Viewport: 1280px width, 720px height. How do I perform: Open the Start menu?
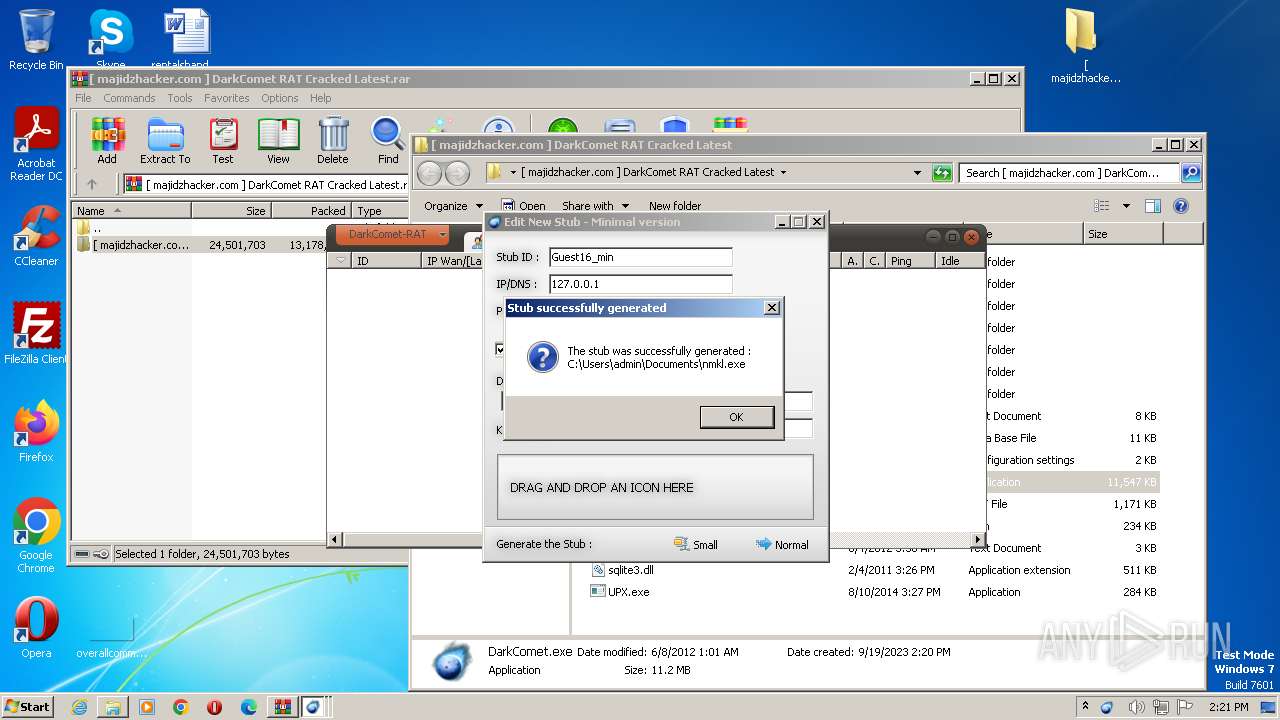click(x=27, y=706)
